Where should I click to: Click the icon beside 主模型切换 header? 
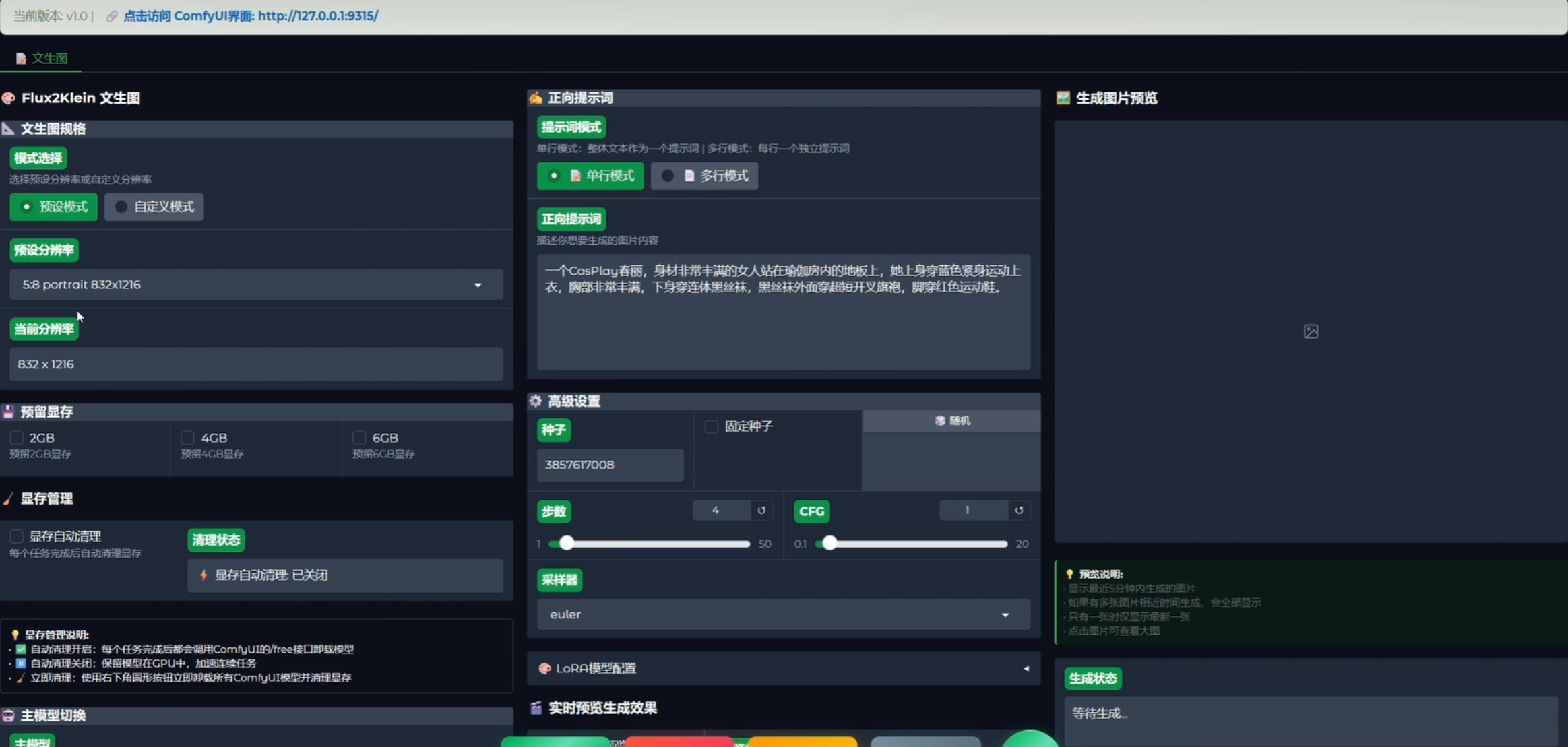[8, 715]
